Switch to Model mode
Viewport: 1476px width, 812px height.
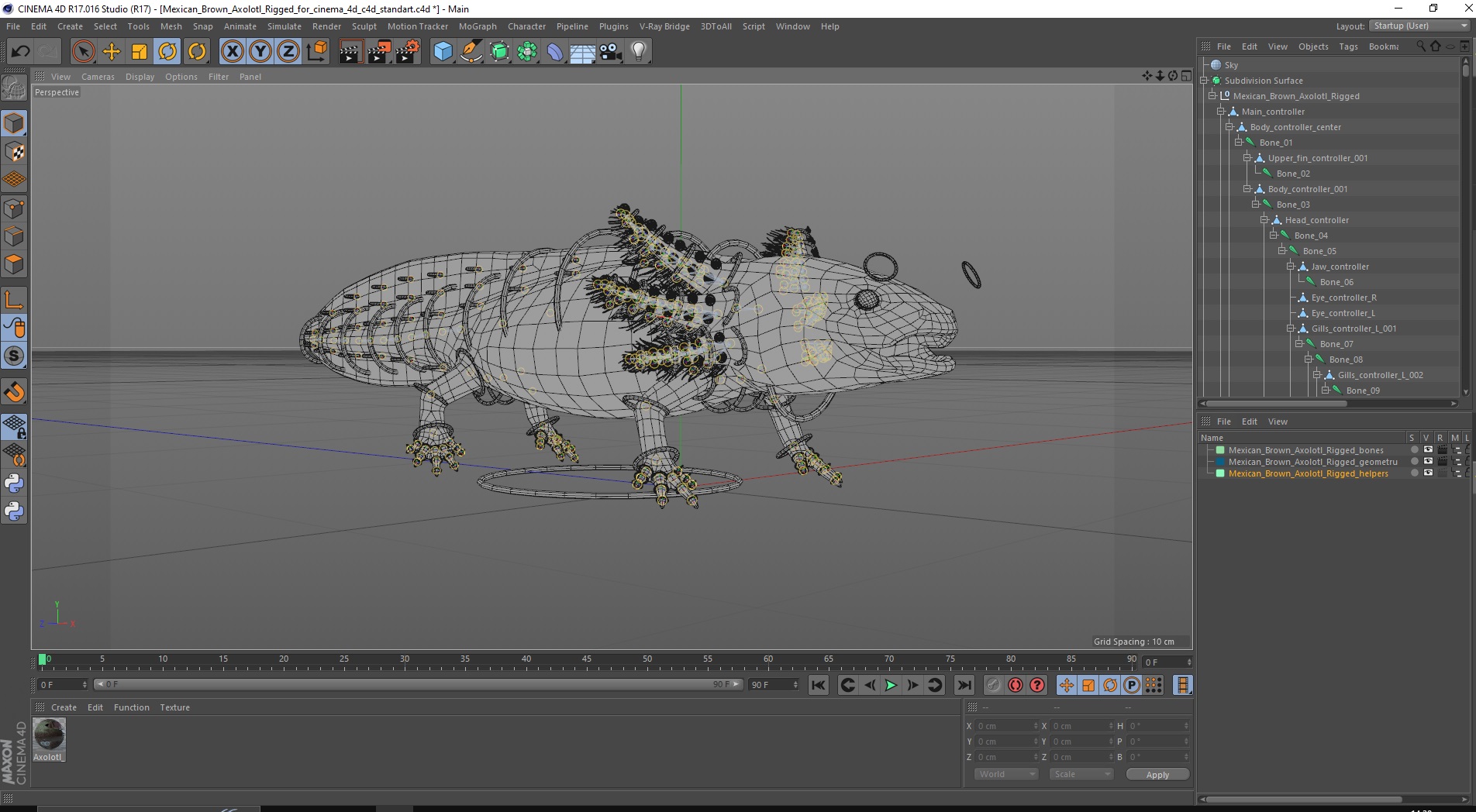14,124
